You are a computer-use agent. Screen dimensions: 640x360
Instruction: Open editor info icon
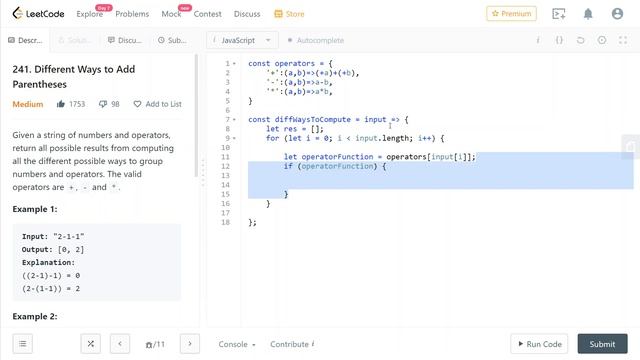coord(538,40)
